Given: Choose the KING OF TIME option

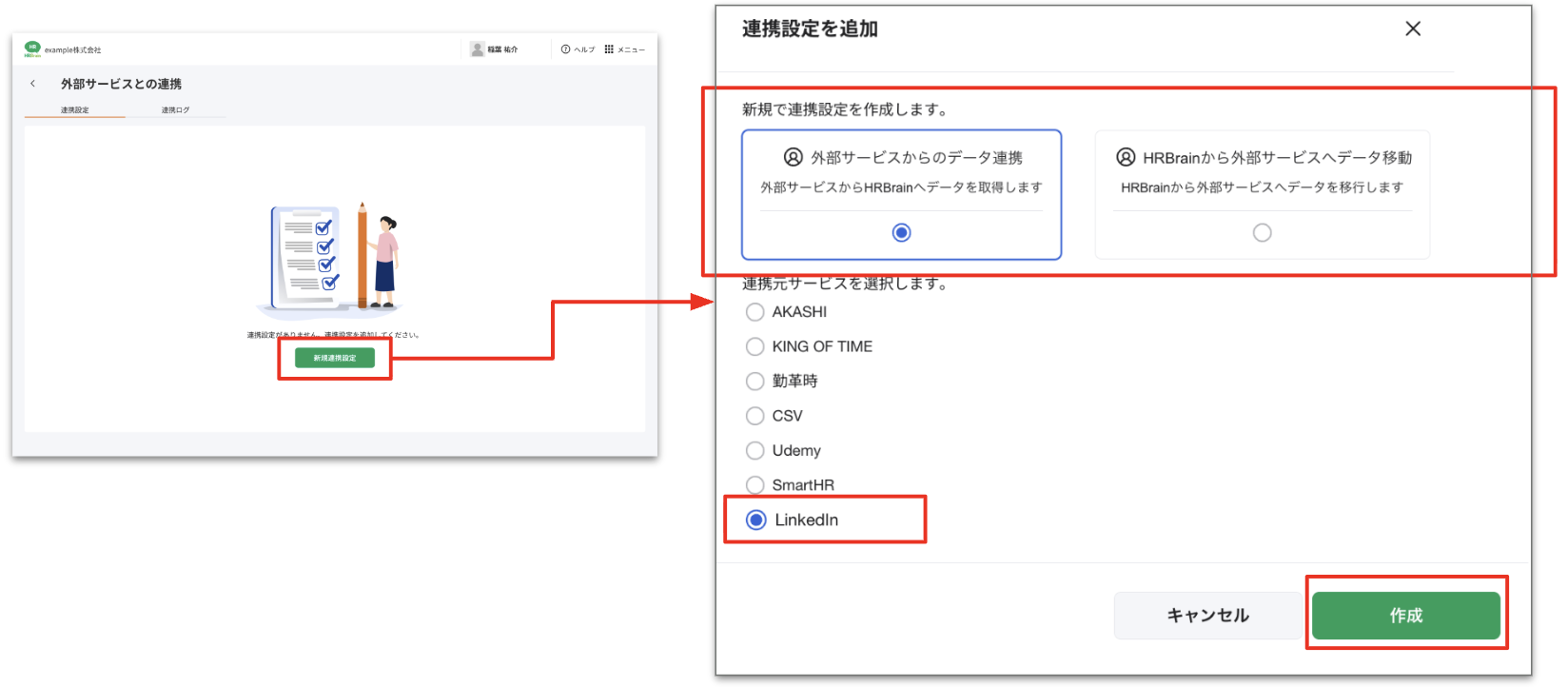Looking at the screenshot, I should [755, 346].
